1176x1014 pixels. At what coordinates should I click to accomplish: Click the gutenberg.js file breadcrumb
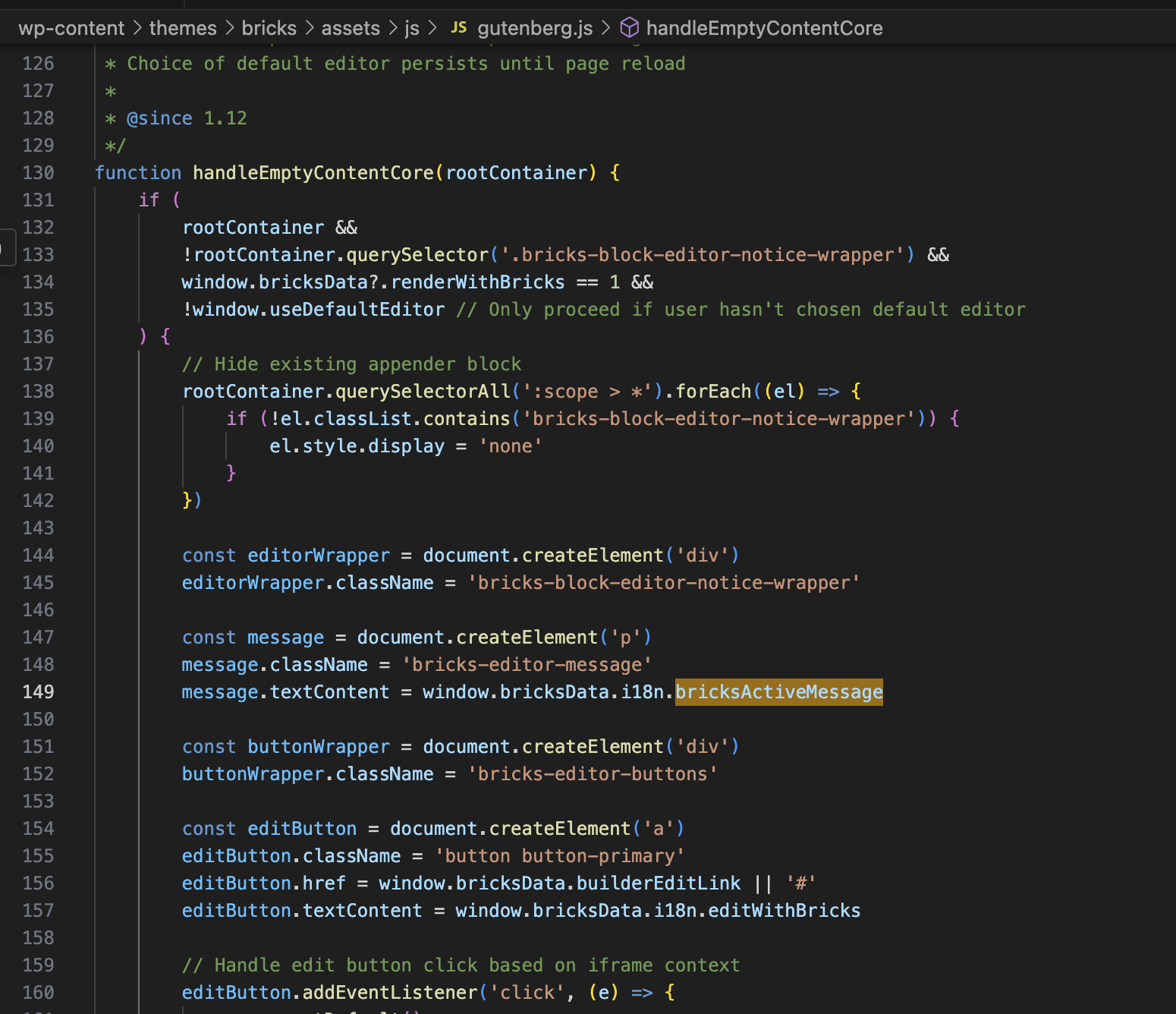535,28
